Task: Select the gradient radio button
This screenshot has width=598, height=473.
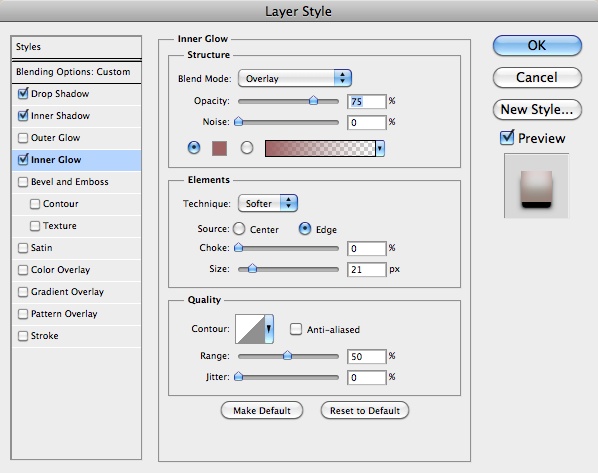Action: point(247,148)
